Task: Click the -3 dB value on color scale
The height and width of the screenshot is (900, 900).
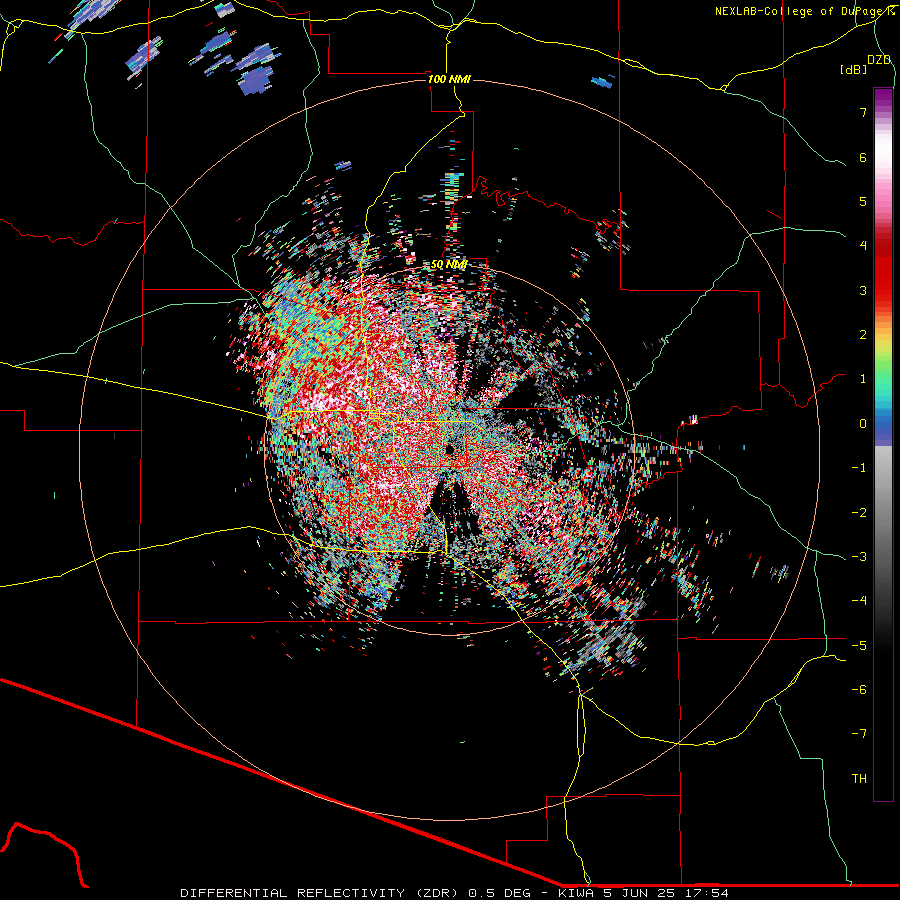Action: pyautogui.click(x=859, y=557)
